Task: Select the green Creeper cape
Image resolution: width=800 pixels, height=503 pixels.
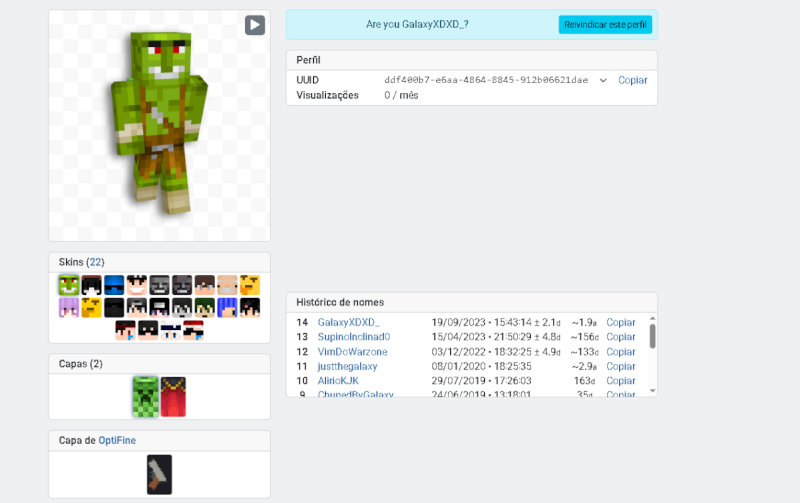Action: [146, 397]
